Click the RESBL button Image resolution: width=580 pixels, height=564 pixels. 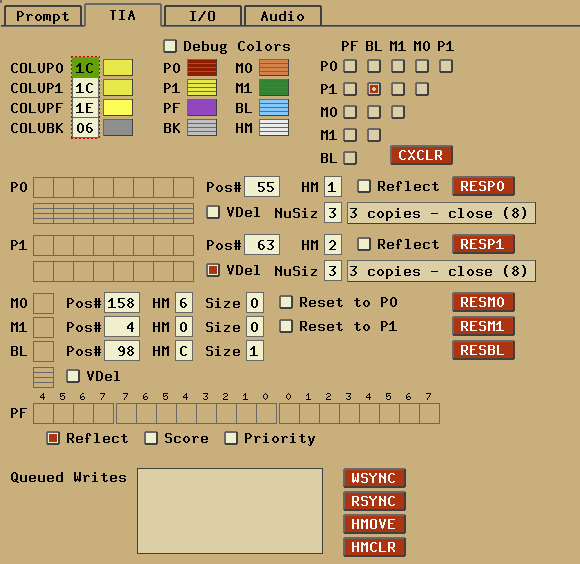tap(483, 350)
